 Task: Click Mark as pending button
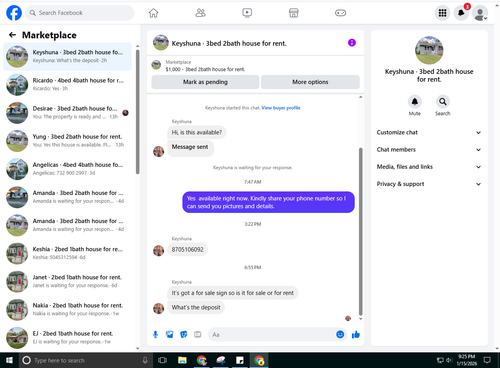205,82
